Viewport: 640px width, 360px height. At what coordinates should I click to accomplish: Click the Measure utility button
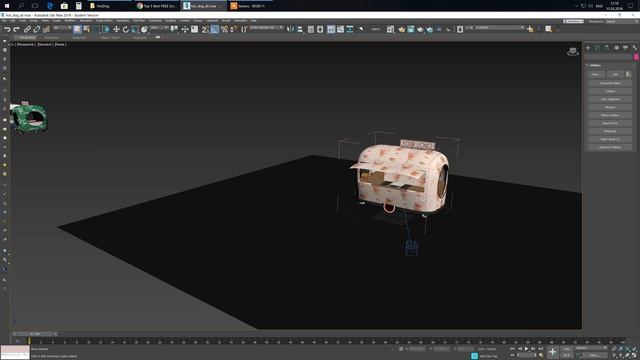tap(610, 107)
